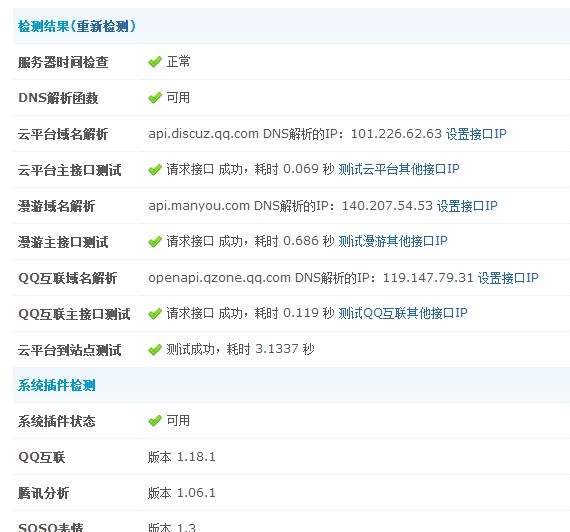
Task: Select the QQ互联 plugin row label
Action: pyautogui.click(x=41, y=457)
